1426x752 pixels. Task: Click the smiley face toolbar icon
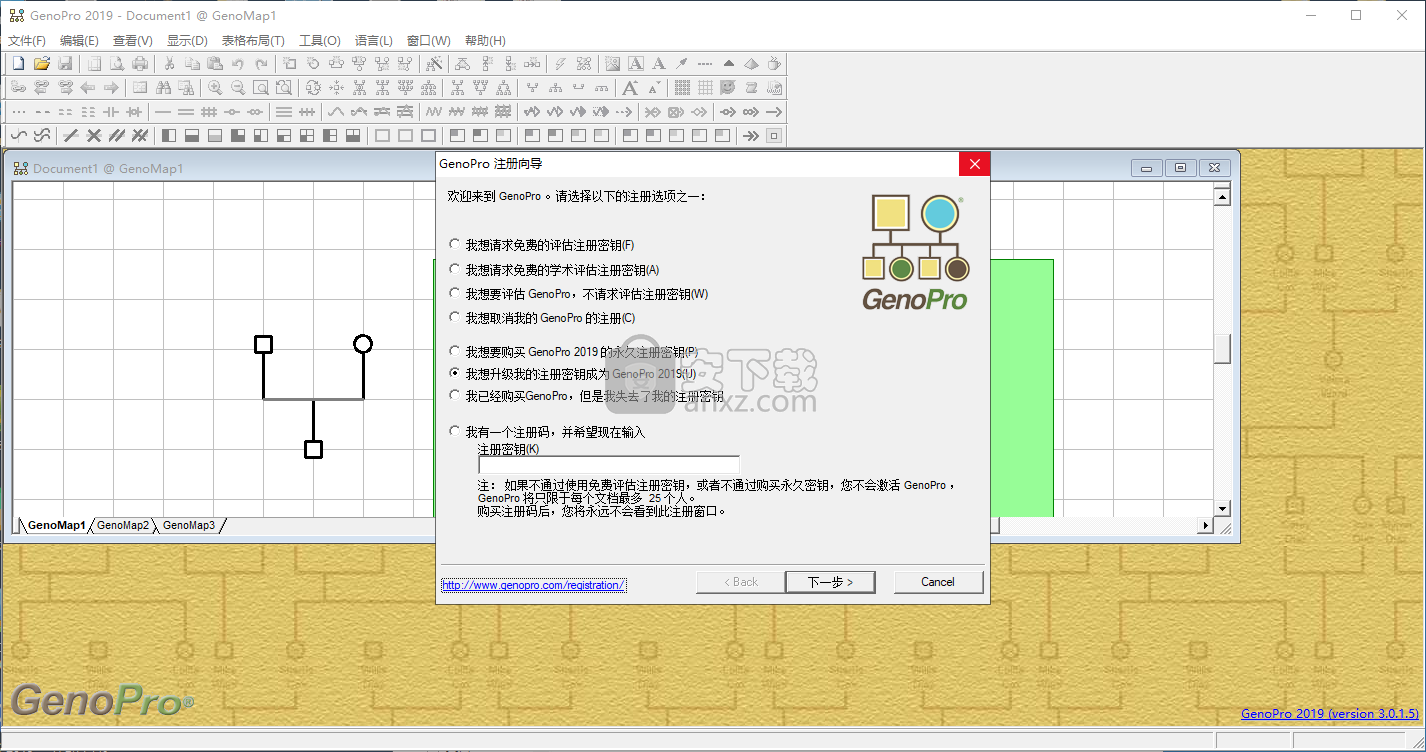click(x=727, y=88)
